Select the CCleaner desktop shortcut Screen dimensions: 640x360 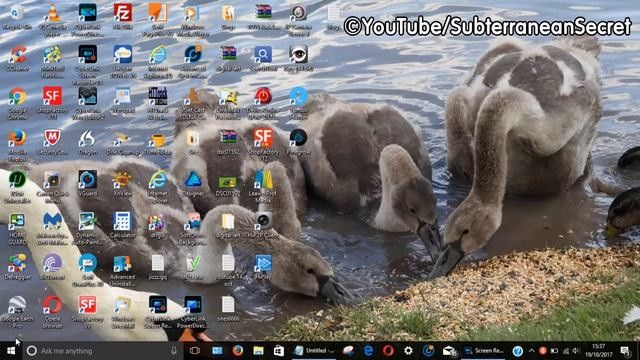(x=17, y=58)
